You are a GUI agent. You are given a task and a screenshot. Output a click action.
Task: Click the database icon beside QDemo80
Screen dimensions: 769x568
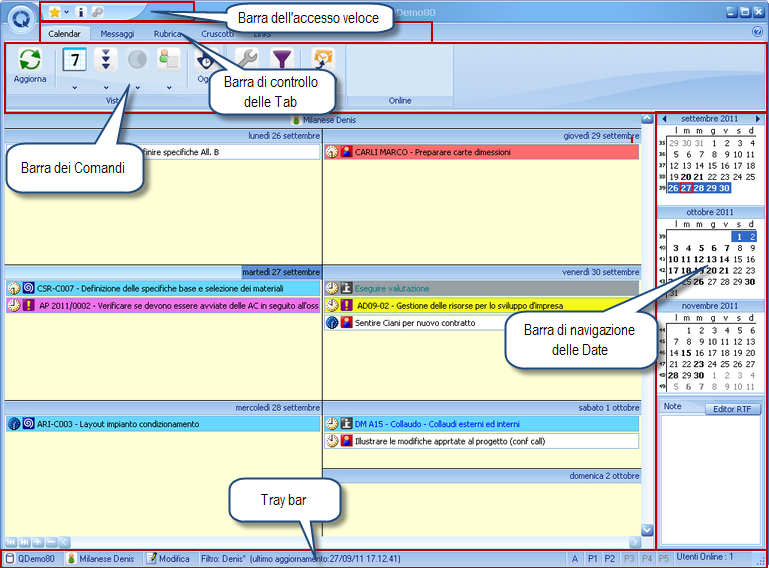(10, 559)
